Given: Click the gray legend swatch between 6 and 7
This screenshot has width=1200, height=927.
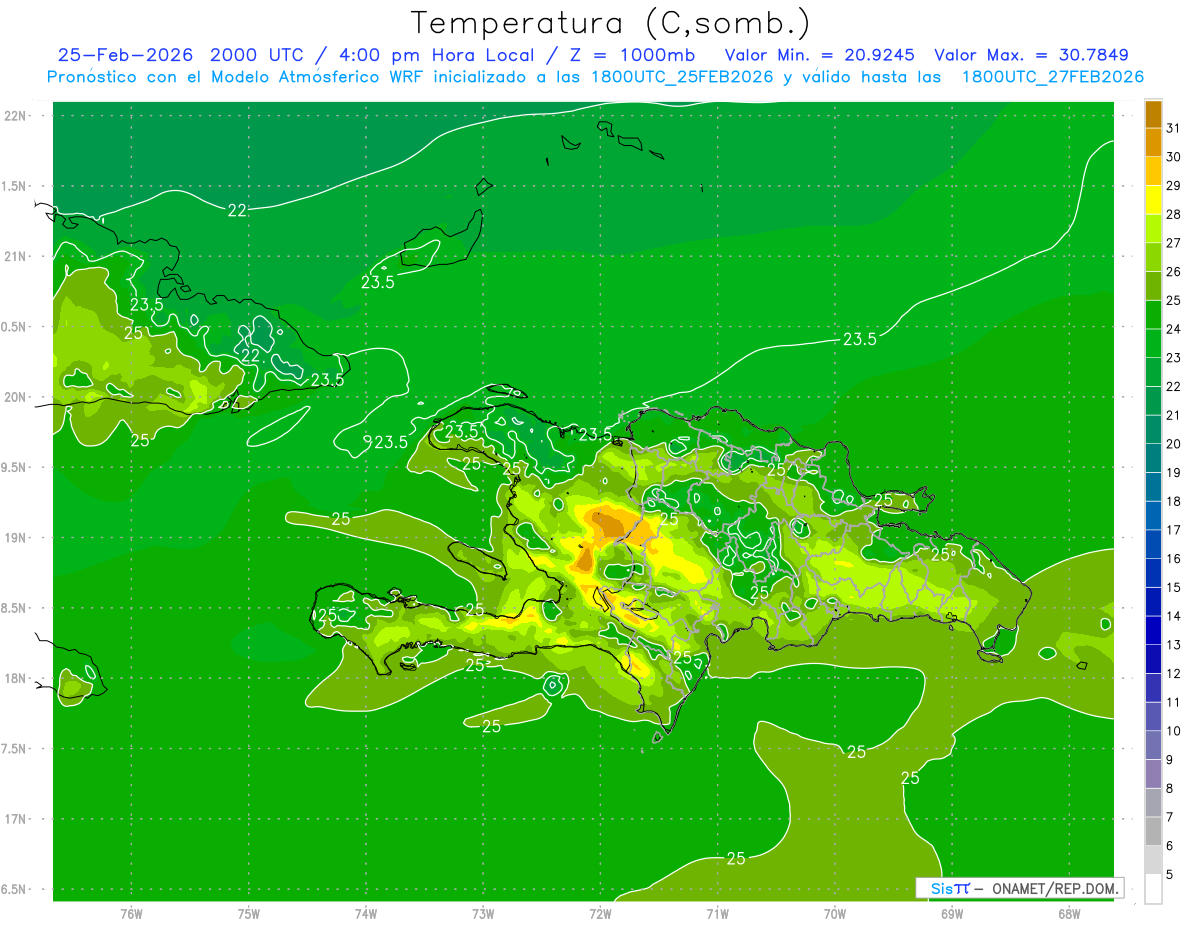Looking at the screenshot, I should coord(1153,831).
